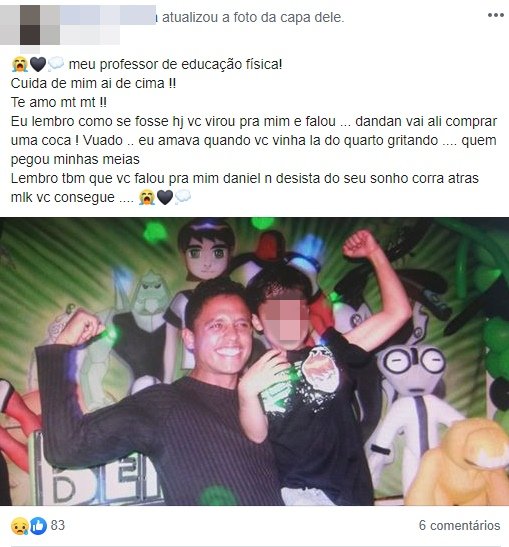The image size is (509, 547).
Task: Click the 'Te amo mt mt' line
Action: pyautogui.click(x=59, y=102)
